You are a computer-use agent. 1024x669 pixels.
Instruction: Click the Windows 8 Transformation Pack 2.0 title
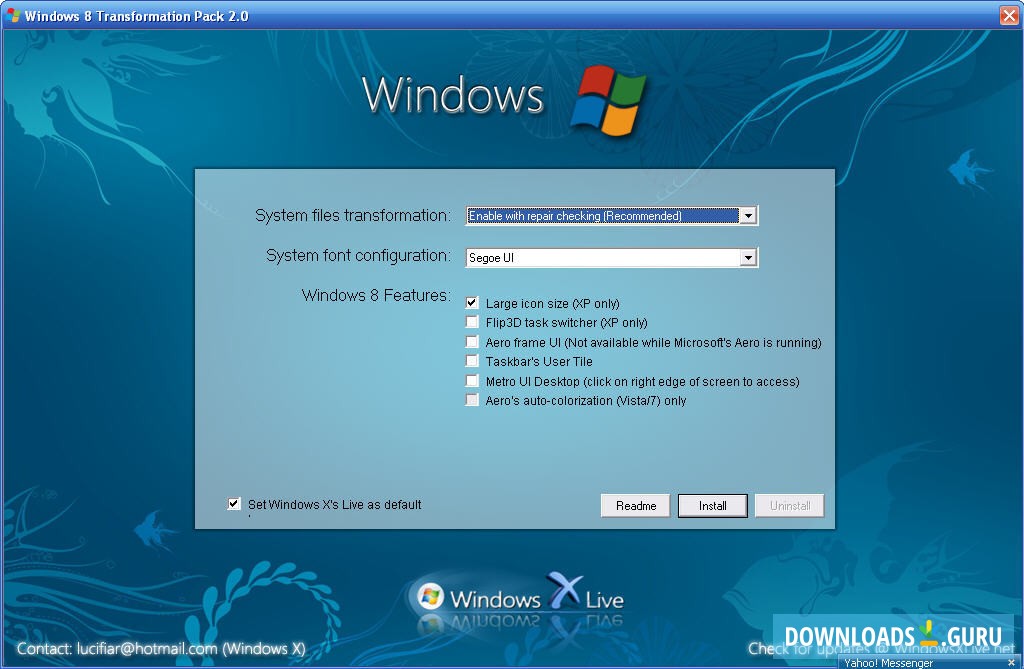(x=136, y=16)
